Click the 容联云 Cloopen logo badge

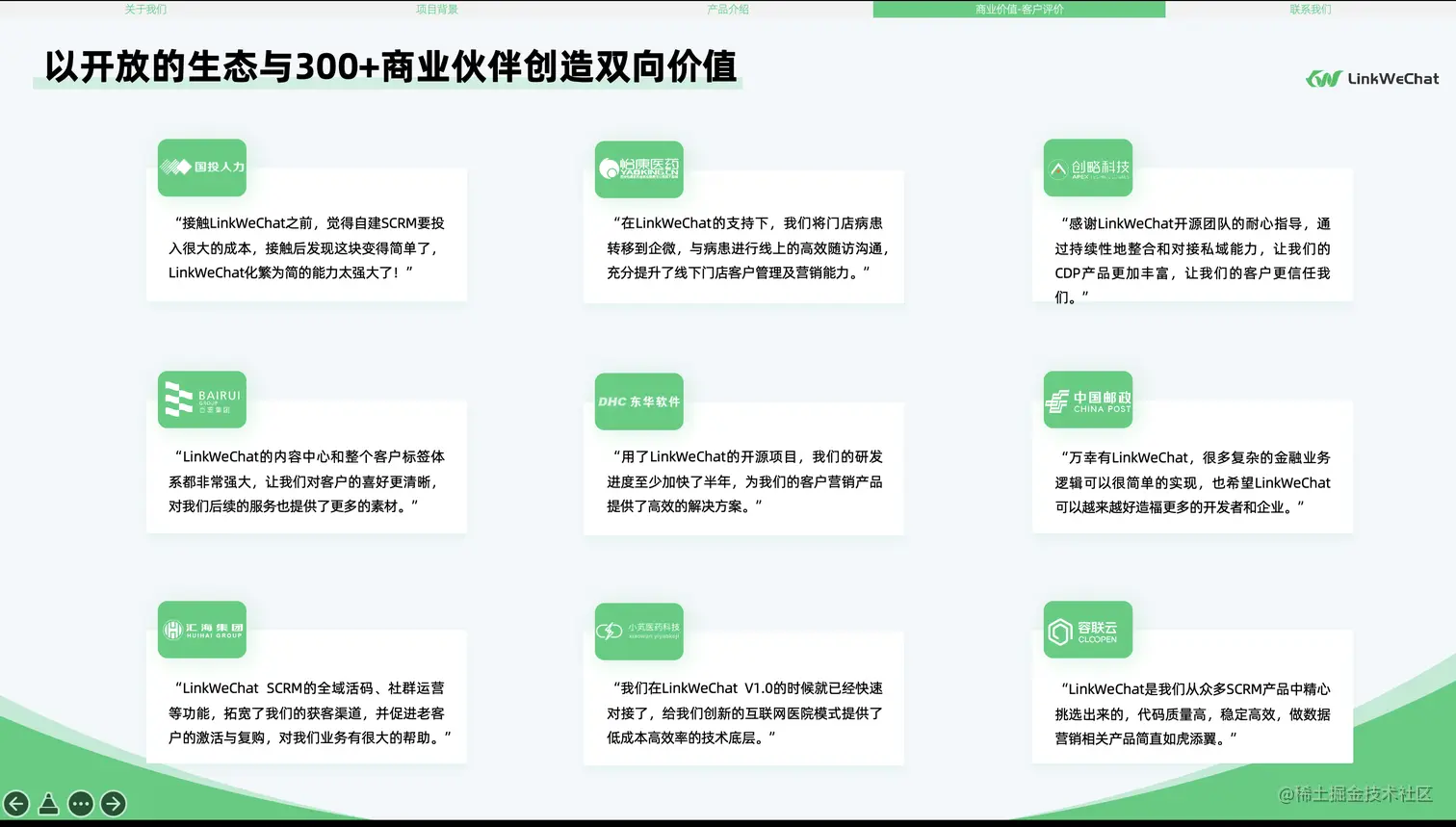pos(1088,630)
